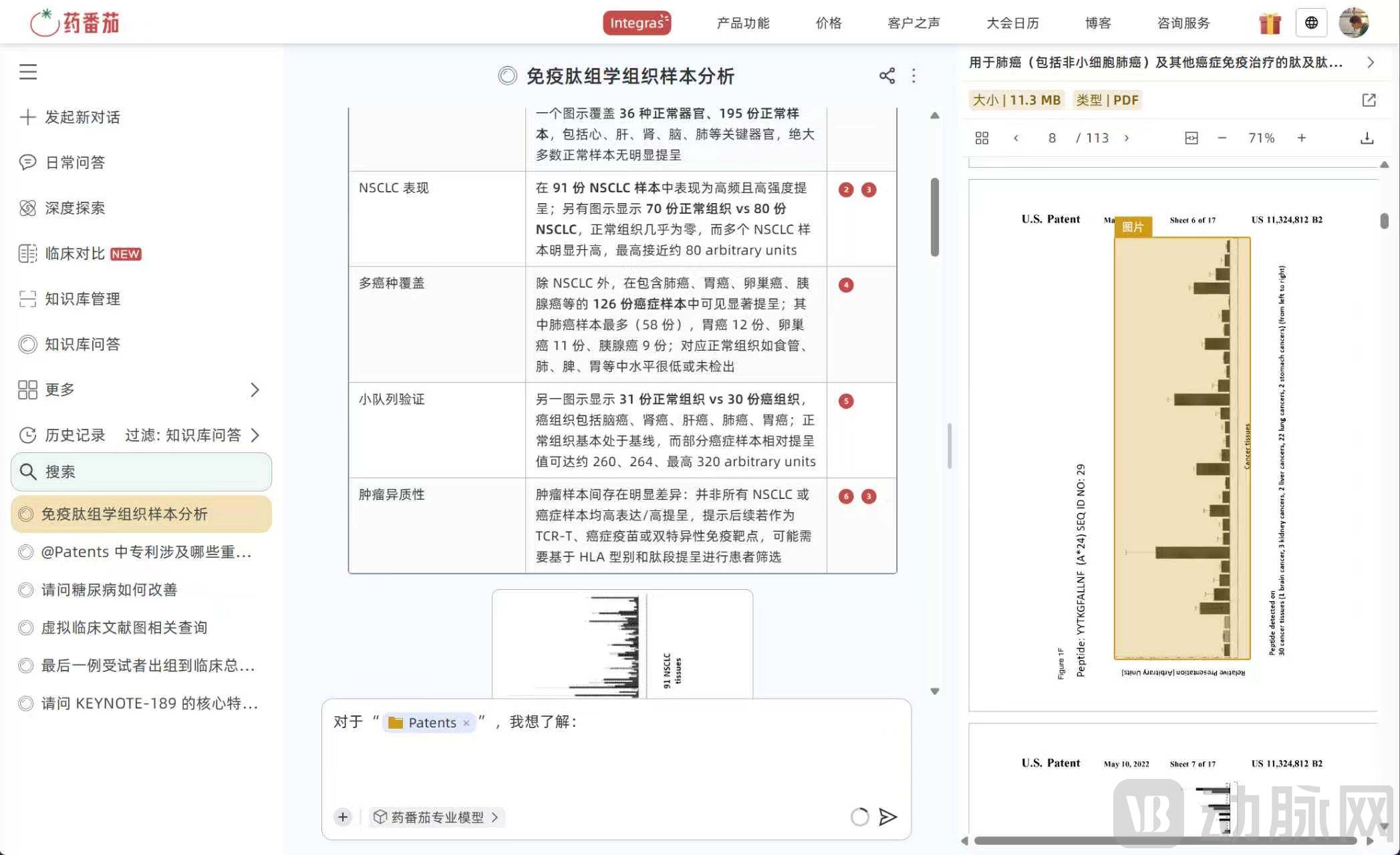This screenshot has width=1400, height=855.
Task: Go to the 价格 page
Action: click(829, 23)
